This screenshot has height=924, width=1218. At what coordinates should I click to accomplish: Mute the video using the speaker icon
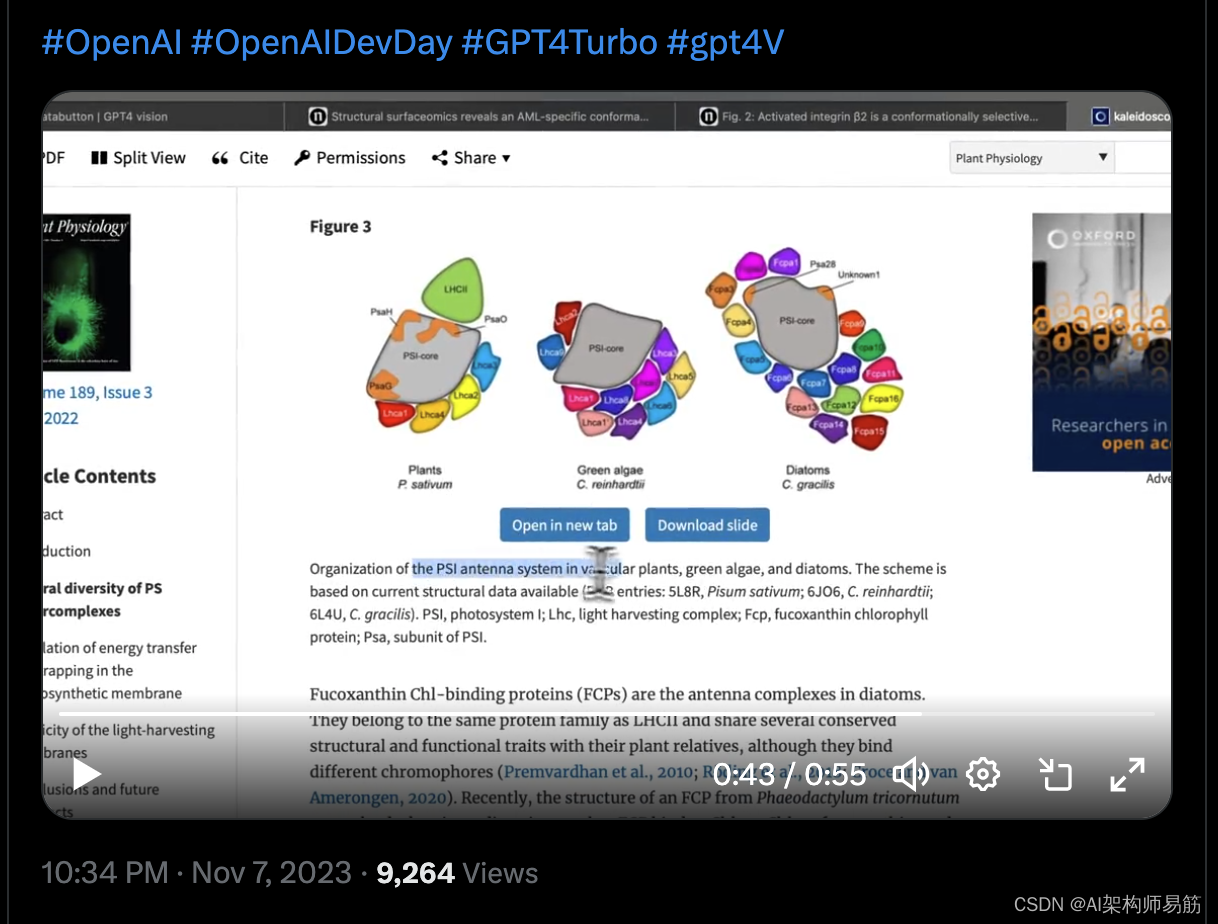[911, 774]
